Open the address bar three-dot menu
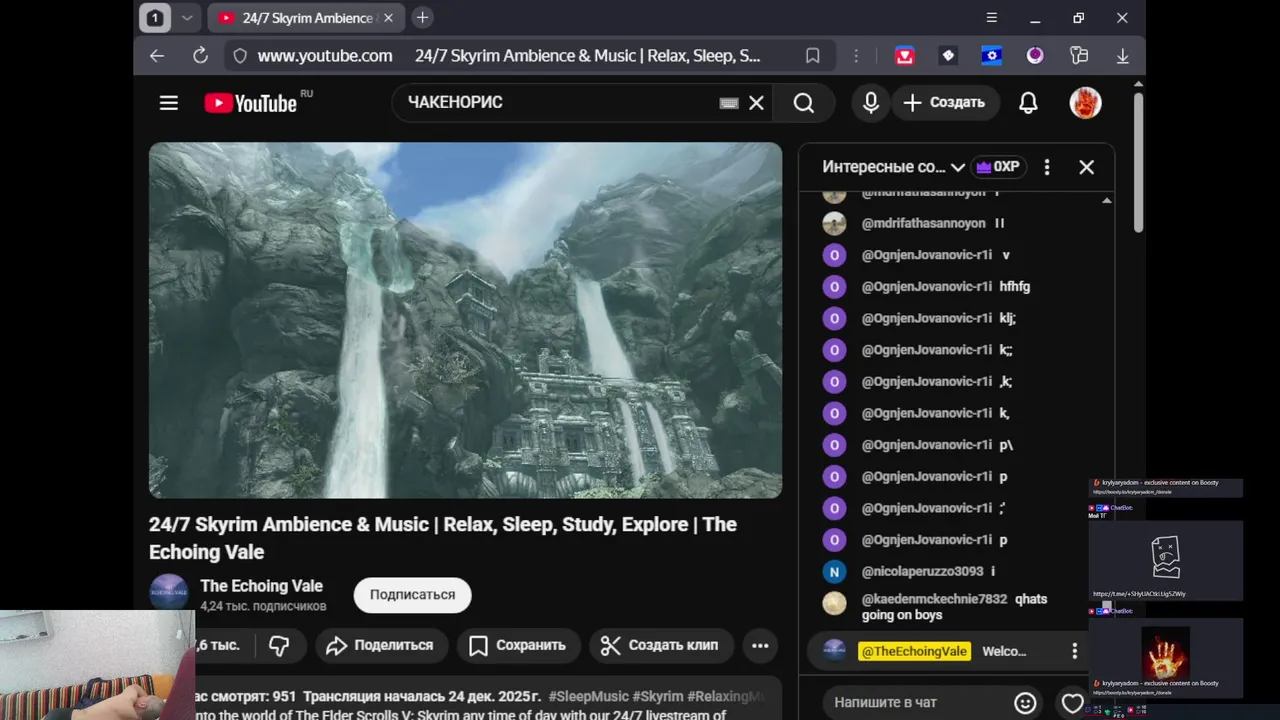 [x=856, y=56]
